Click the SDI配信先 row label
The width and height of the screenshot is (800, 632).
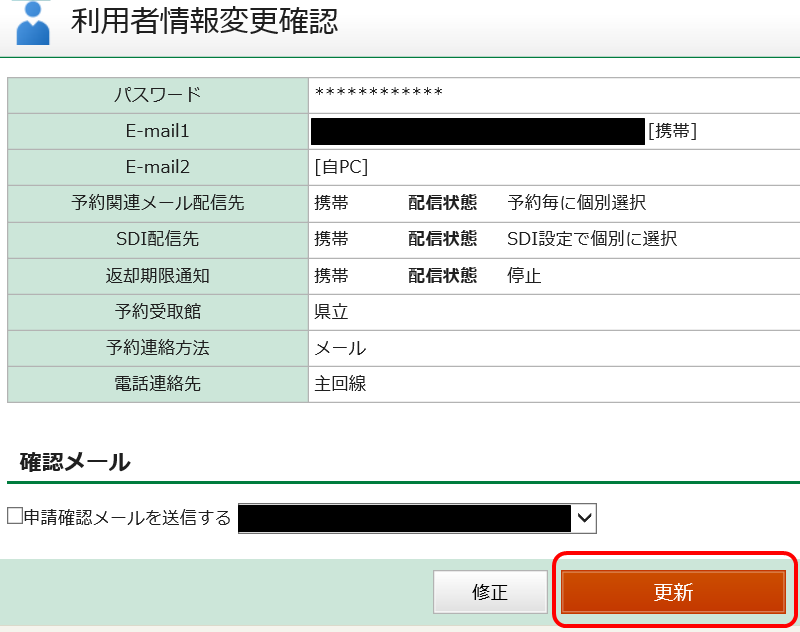(157, 239)
